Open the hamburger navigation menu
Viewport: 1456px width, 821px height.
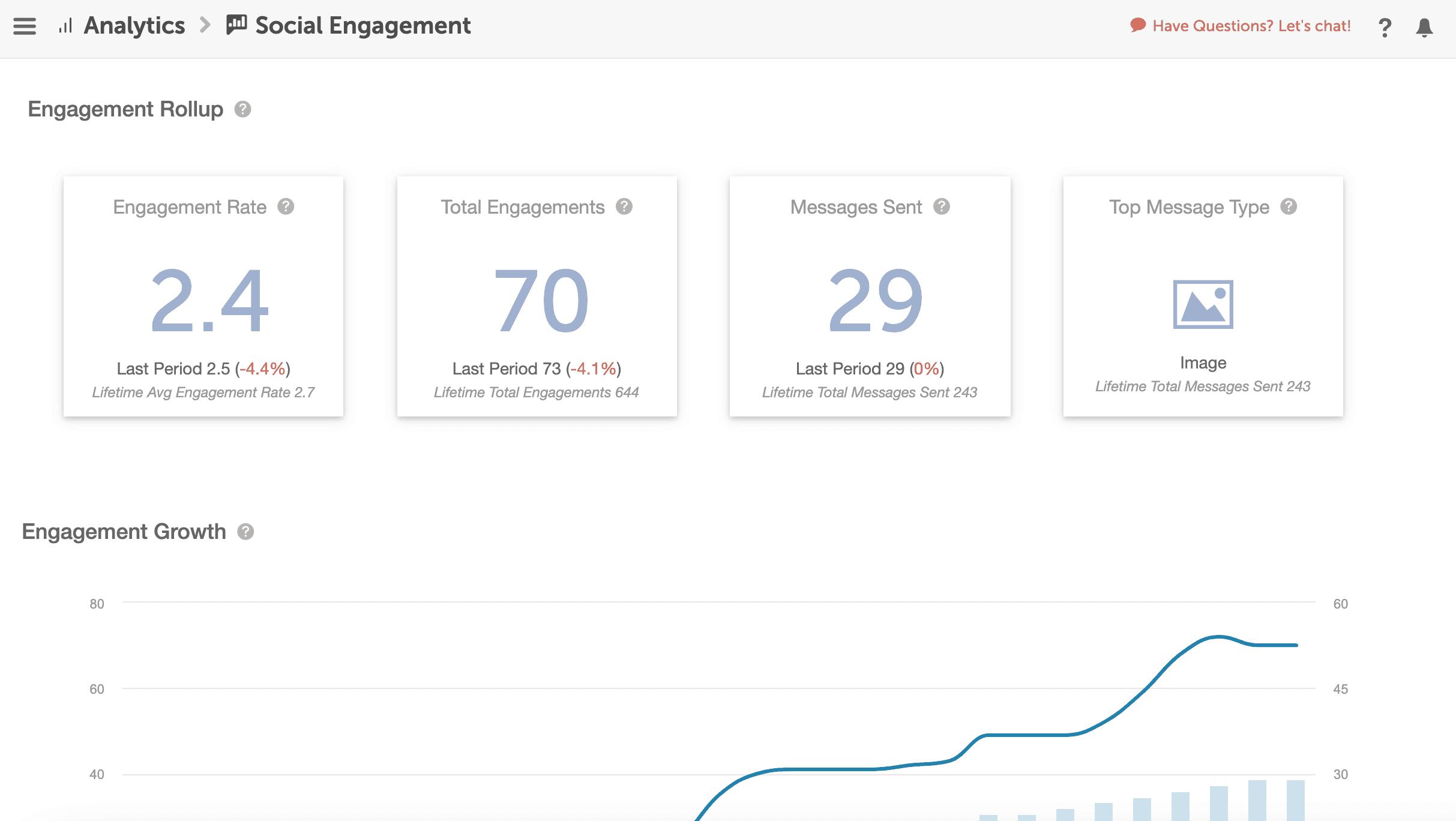pyautogui.click(x=25, y=26)
